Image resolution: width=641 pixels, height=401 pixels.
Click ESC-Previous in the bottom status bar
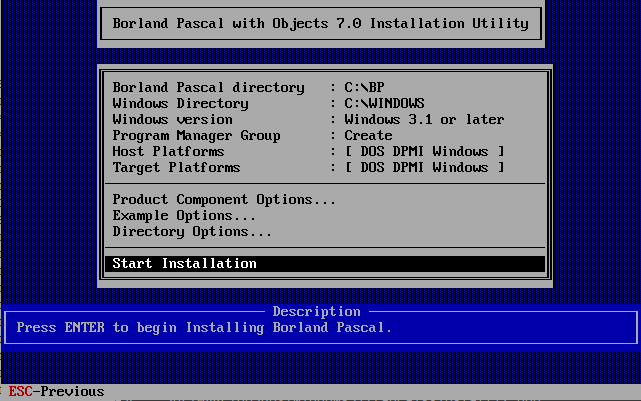coord(56,391)
